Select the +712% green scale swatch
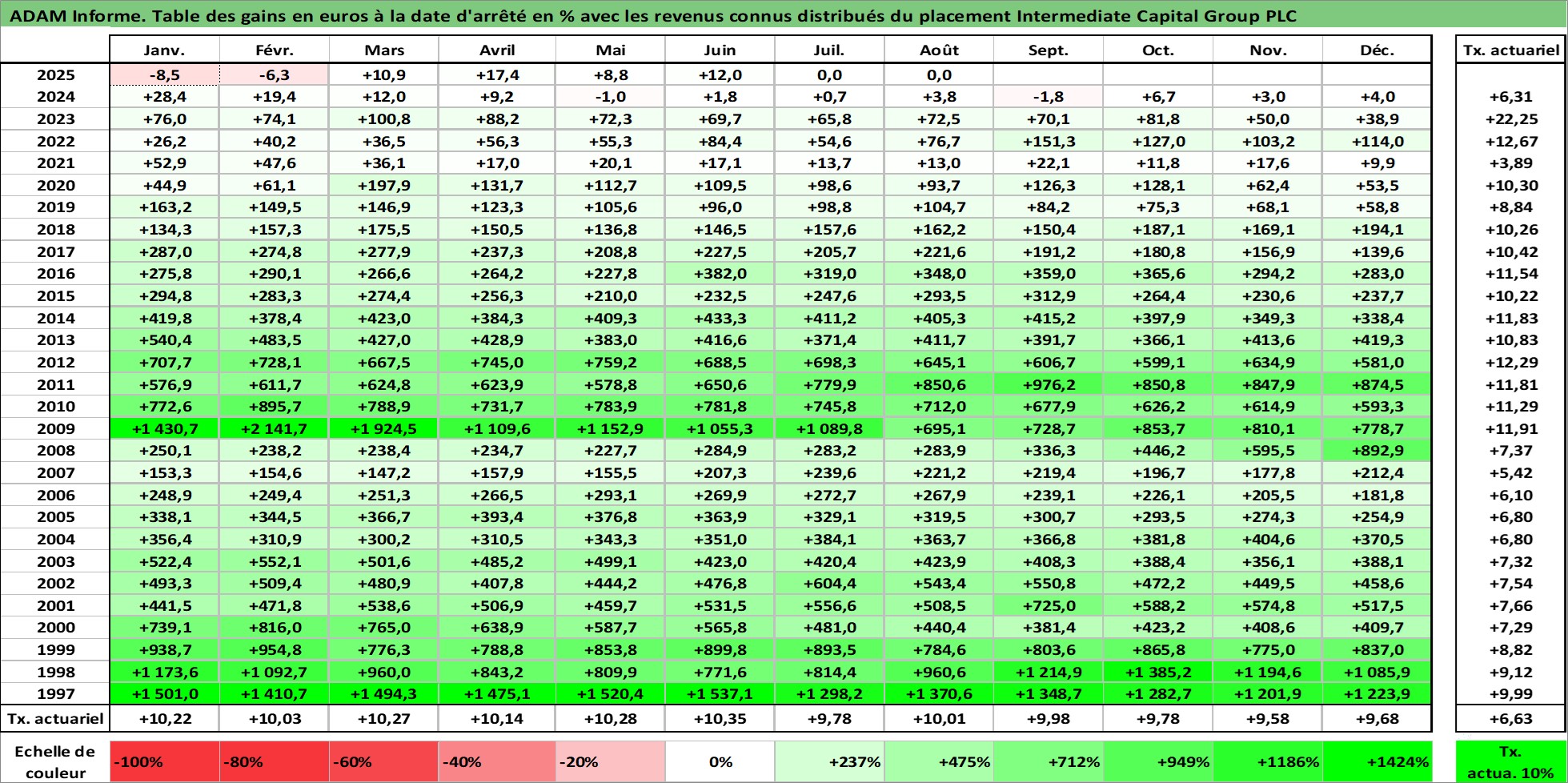The image size is (1568, 783). 1049,762
